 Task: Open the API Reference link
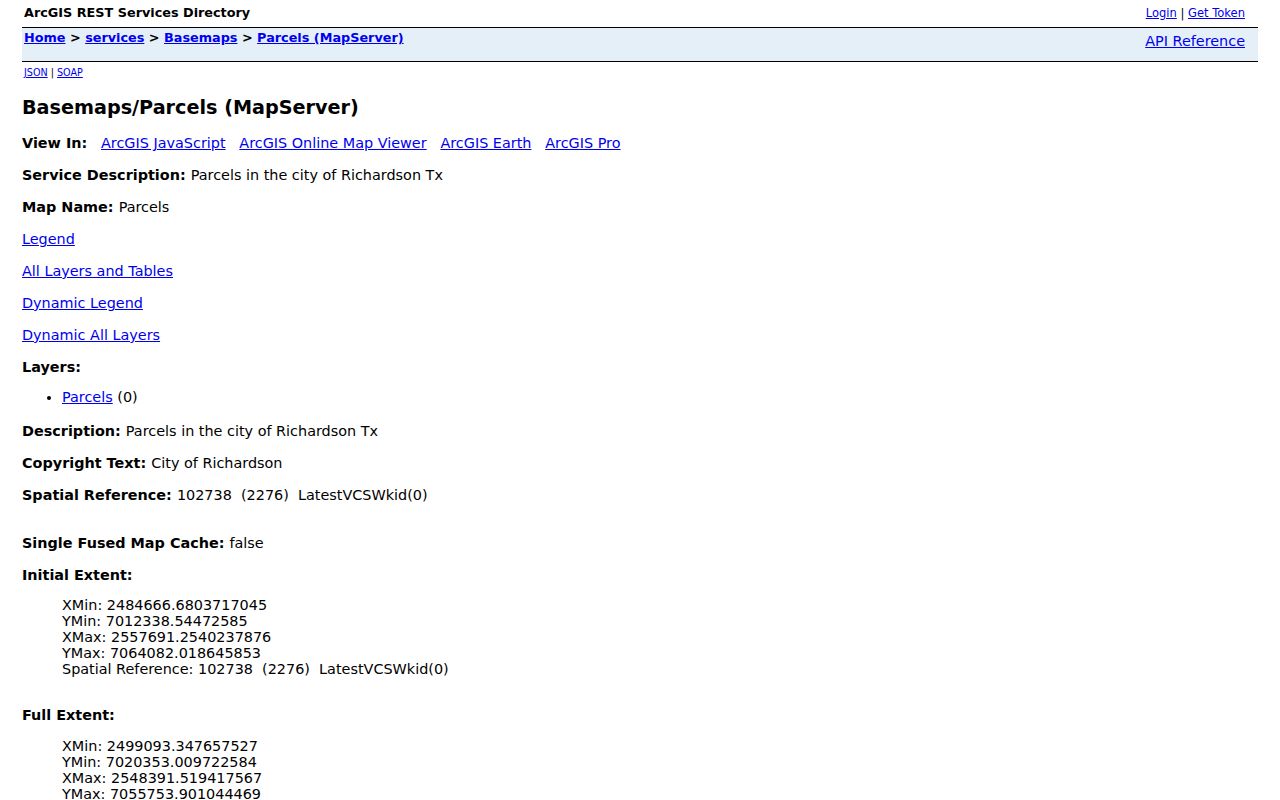(1195, 41)
